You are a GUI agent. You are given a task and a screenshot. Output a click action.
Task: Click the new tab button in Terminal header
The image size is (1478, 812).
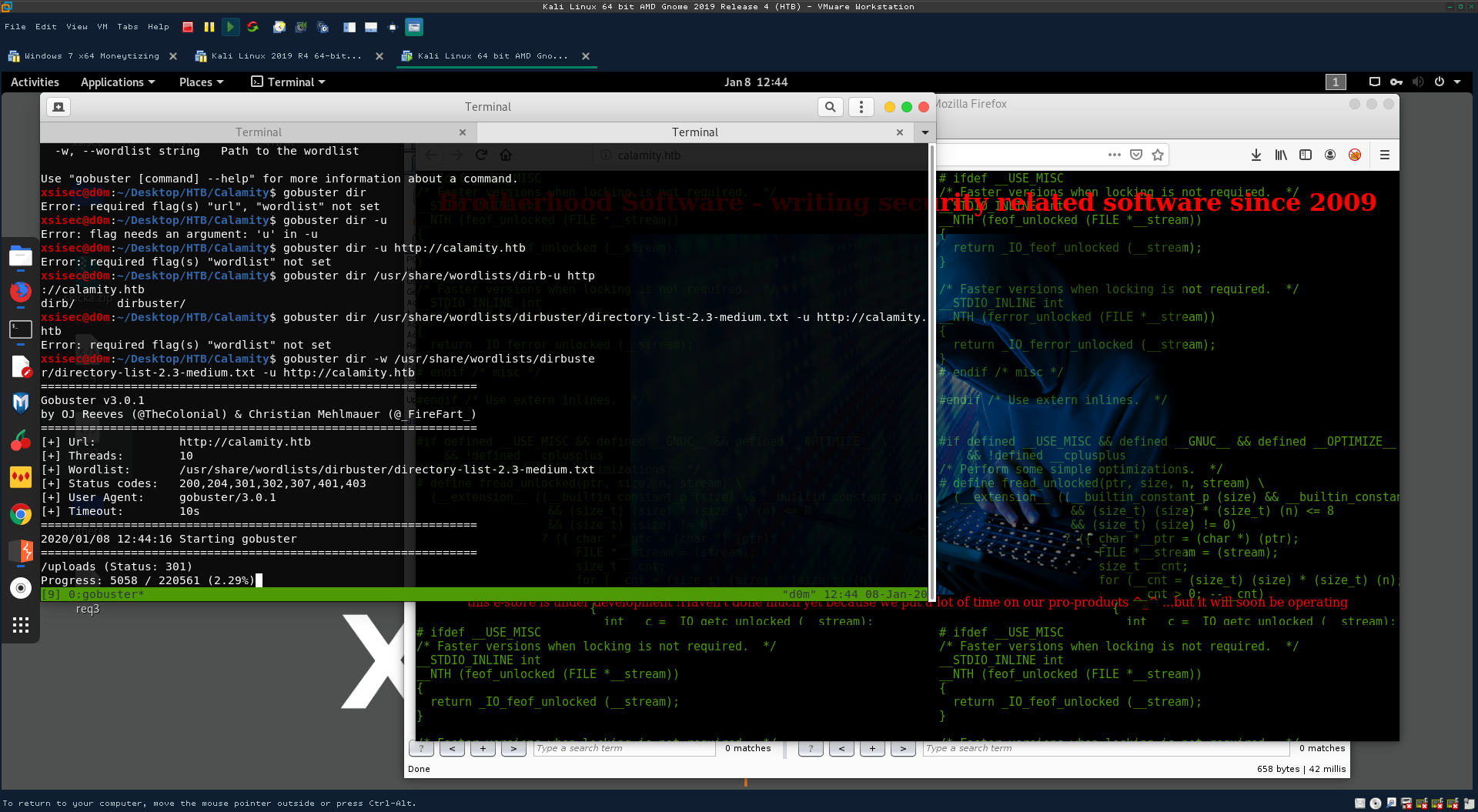tap(59, 107)
